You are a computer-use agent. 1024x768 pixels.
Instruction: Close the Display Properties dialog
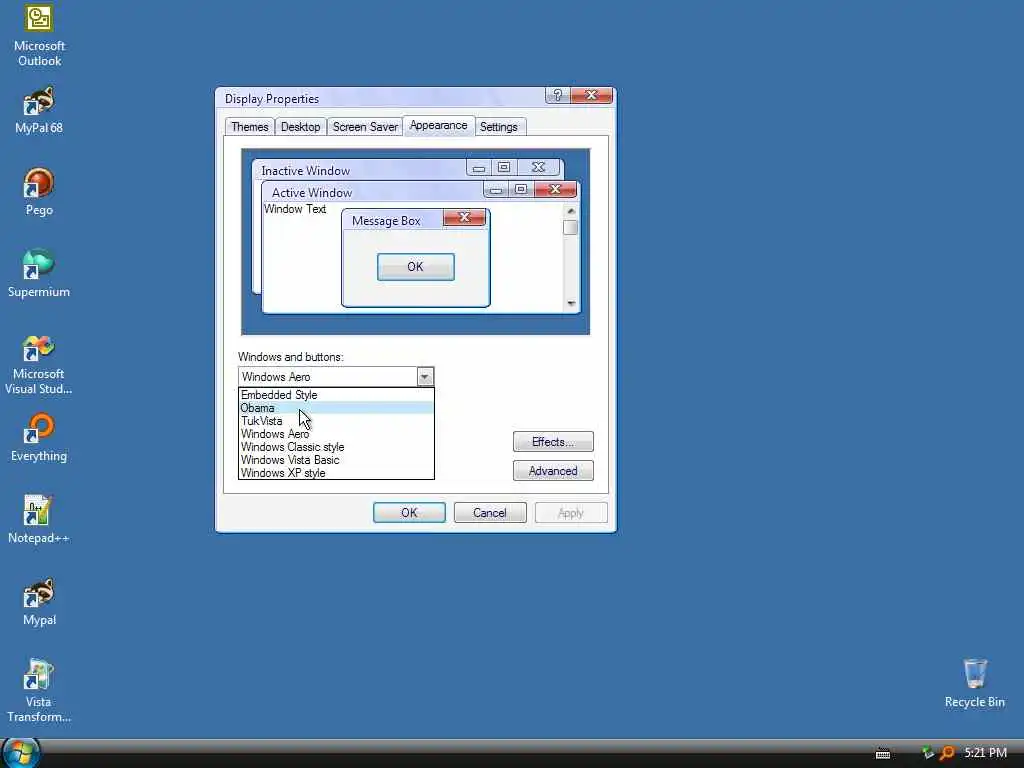pos(592,95)
